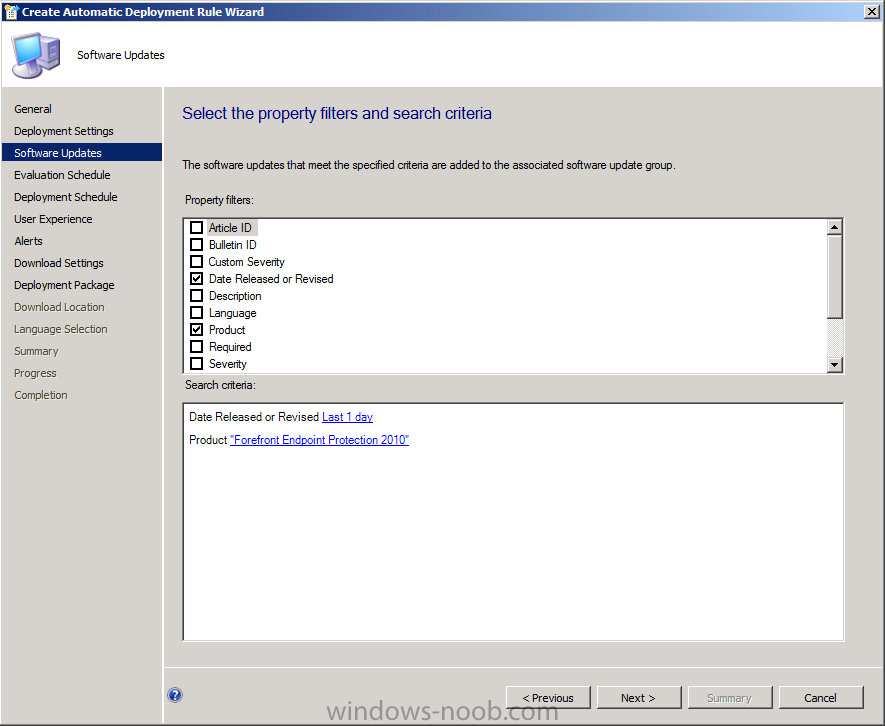Select the Deployment Package step

[x=64, y=285]
